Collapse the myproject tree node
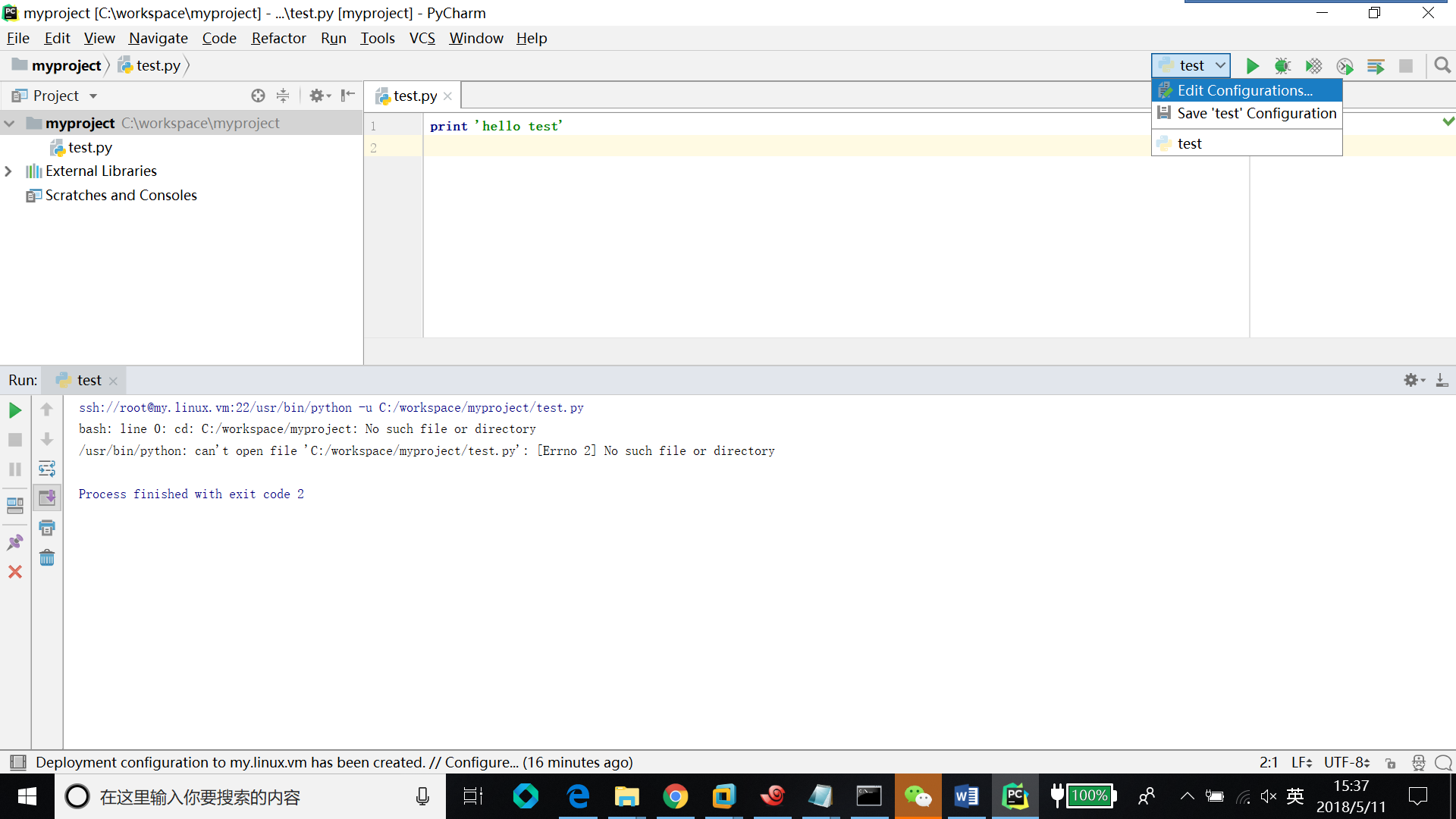 pos(10,123)
